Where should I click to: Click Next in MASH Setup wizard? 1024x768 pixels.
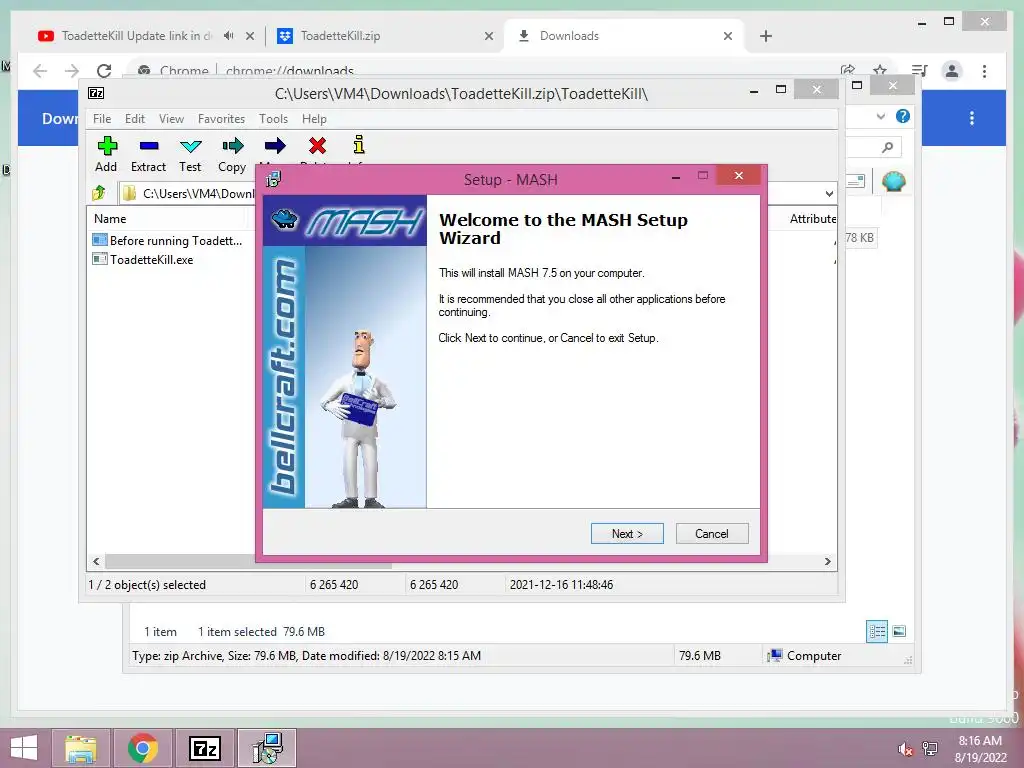click(x=627, y=534)
